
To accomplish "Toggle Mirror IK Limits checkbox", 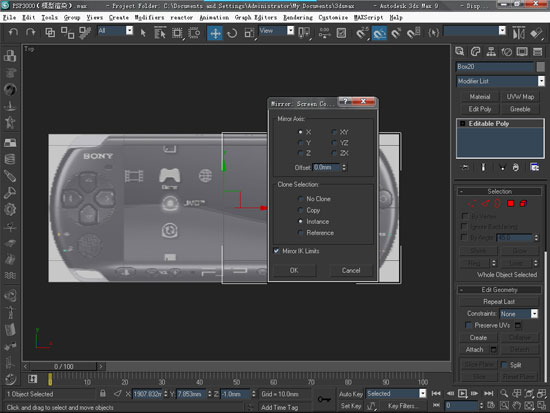I will click(276, 251).
